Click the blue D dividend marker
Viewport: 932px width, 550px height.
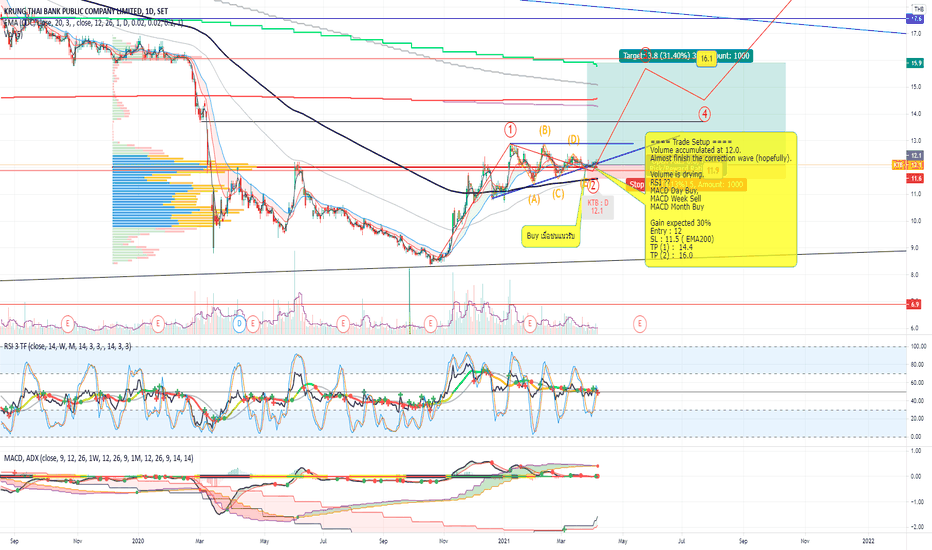pos(240,324)
